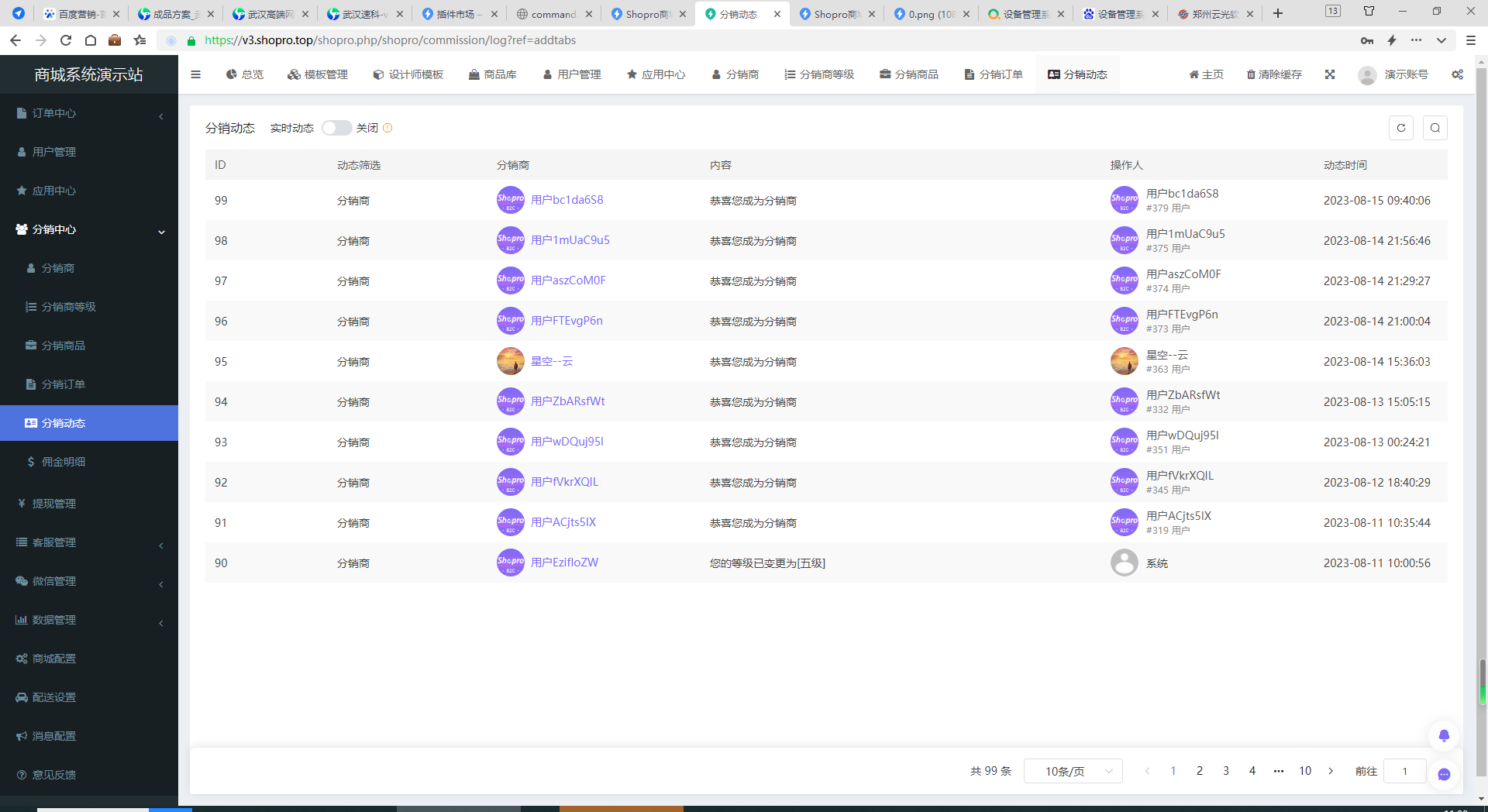Click the purple notification bell icon
The height and width of the screenshot is (812, 1488).
[1444, 736]
